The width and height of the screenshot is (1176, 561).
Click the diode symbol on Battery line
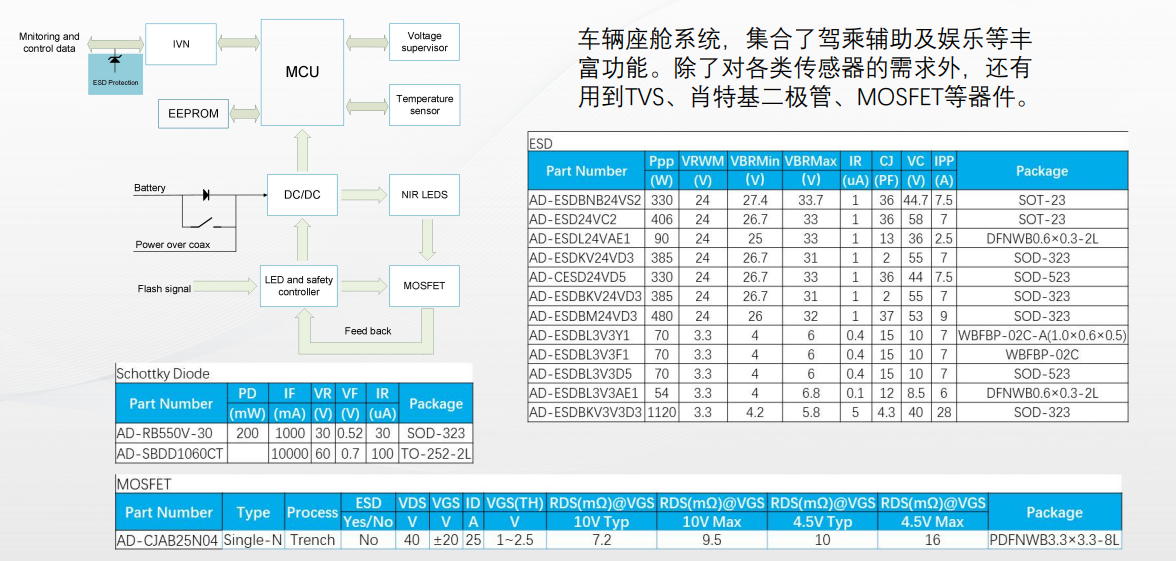[x=208, y=194]
